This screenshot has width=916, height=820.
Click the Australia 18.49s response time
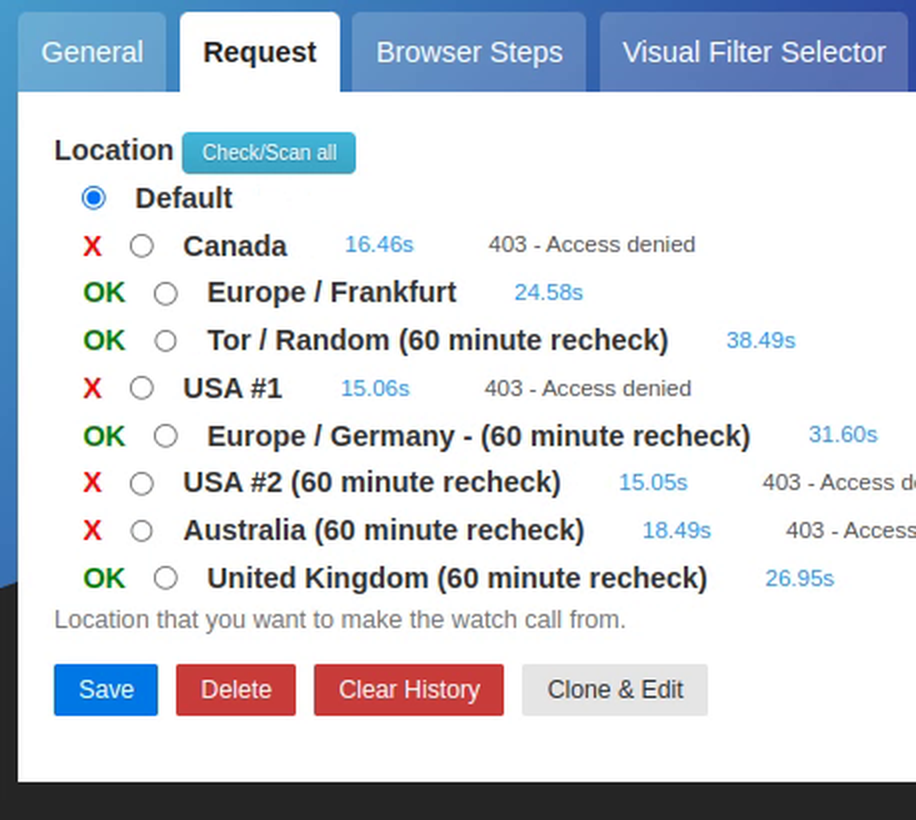pyautogui.click(x=676, y=530)
